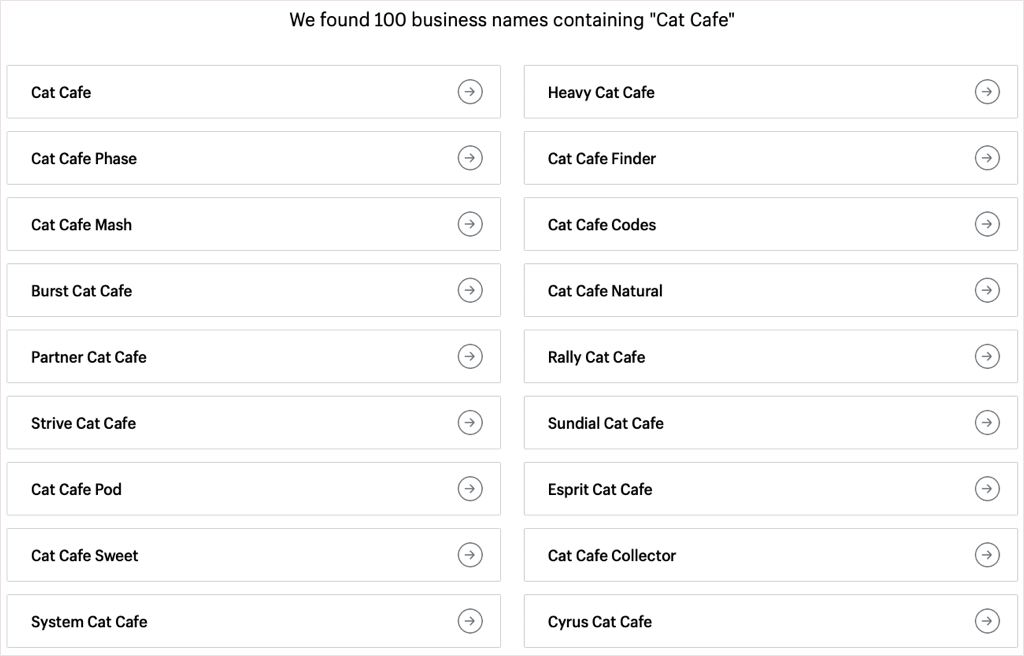Open the Cat Cafe Collector name card
This screenshot has width=1024, height=656.
coord(612,555)
